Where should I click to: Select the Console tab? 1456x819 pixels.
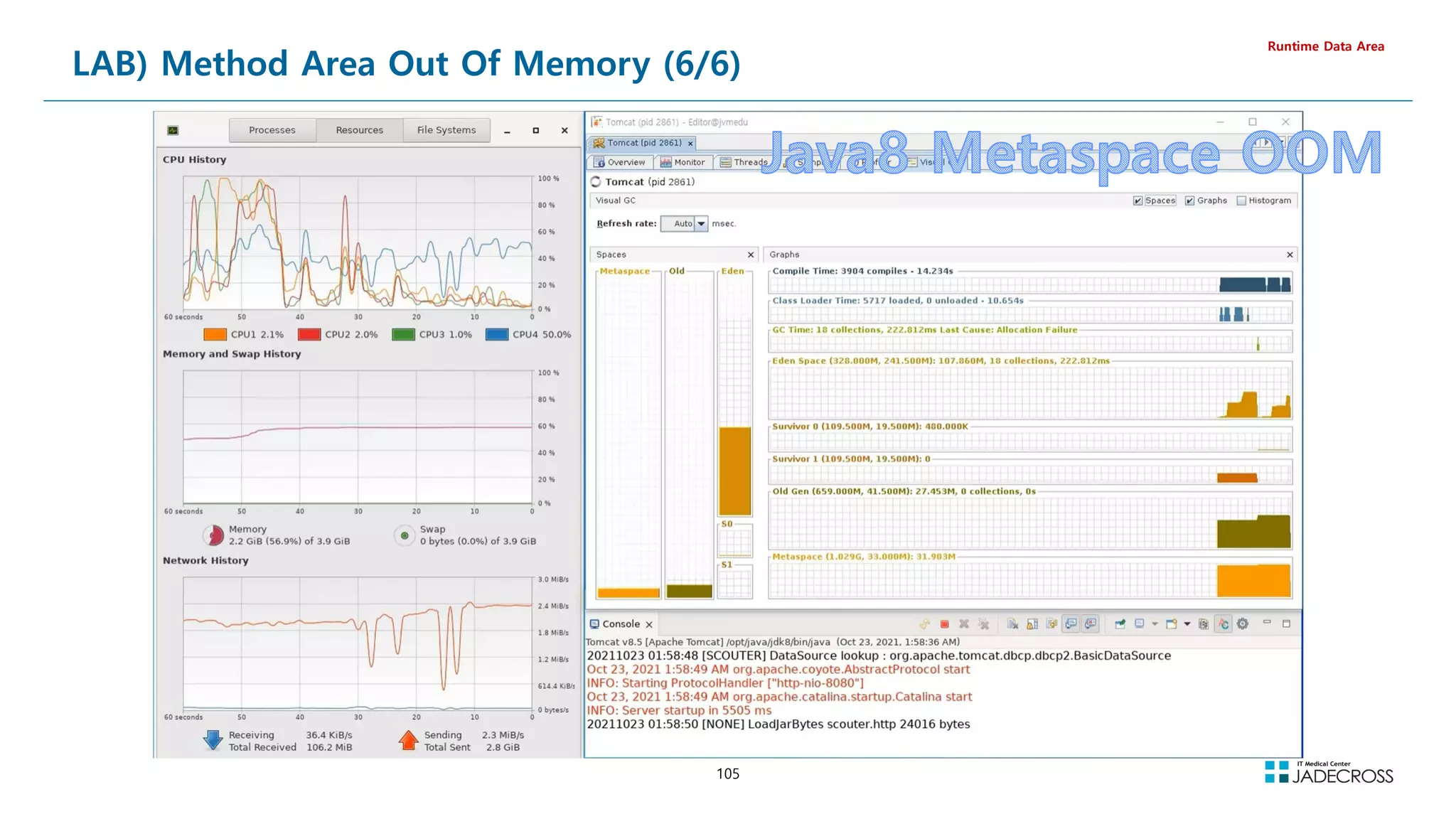621,624
